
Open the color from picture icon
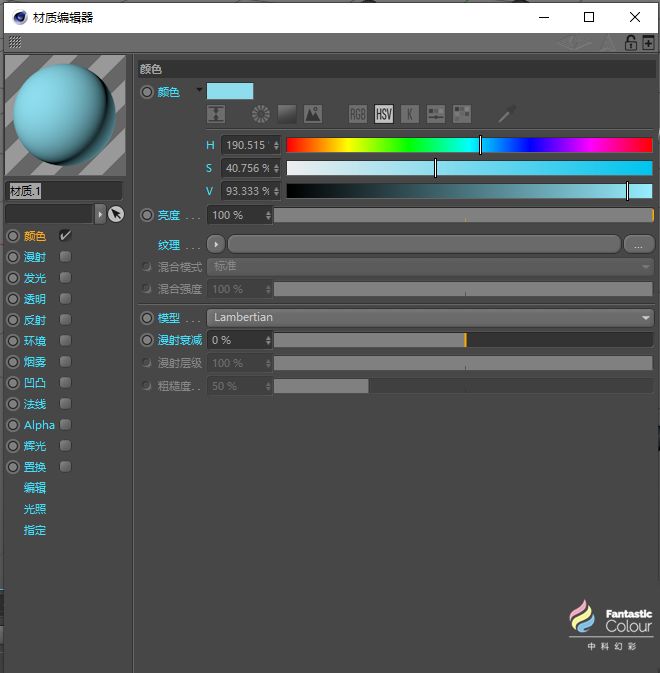313,114
